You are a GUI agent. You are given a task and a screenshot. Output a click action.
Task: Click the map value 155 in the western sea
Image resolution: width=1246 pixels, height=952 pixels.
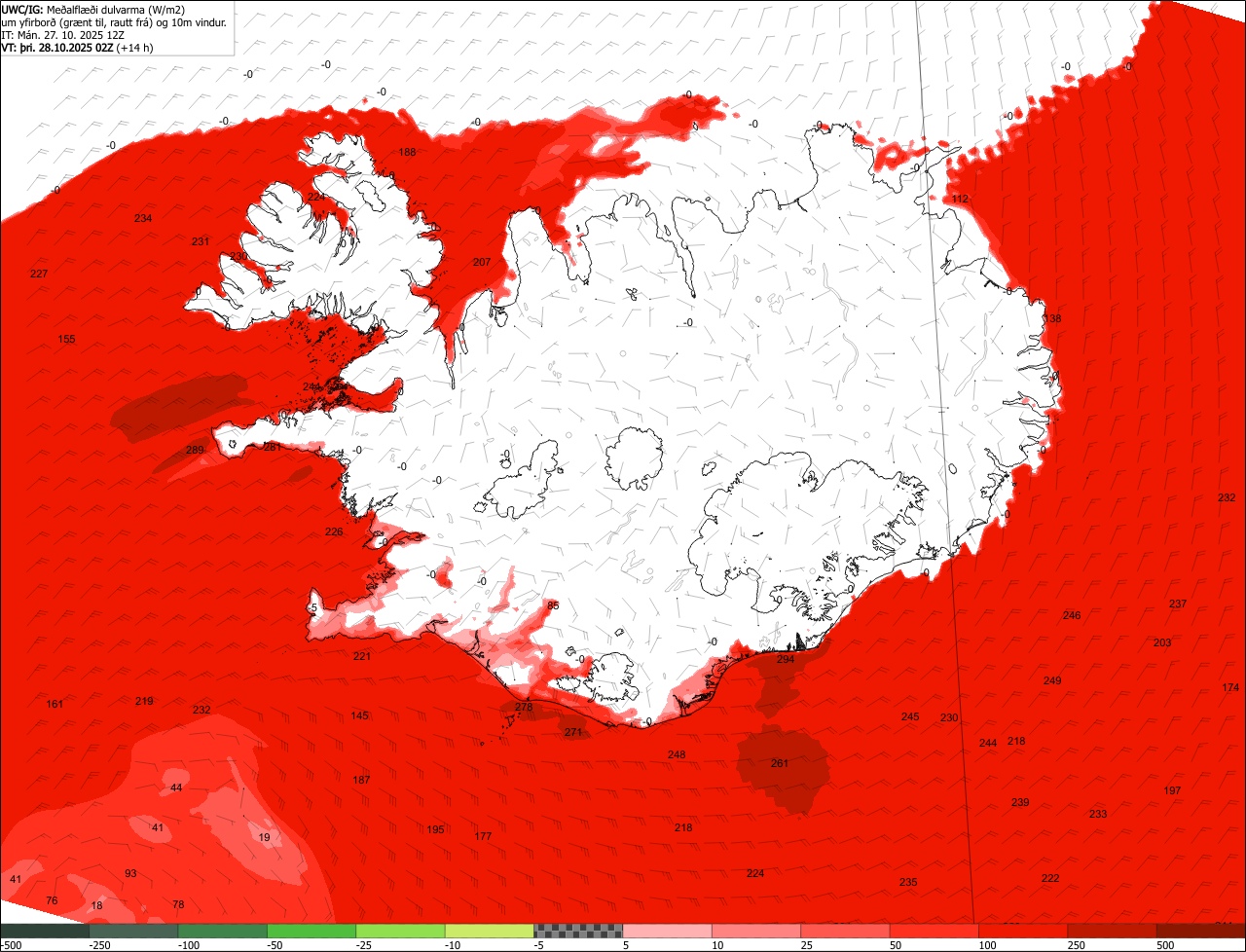tap(66, 339)
